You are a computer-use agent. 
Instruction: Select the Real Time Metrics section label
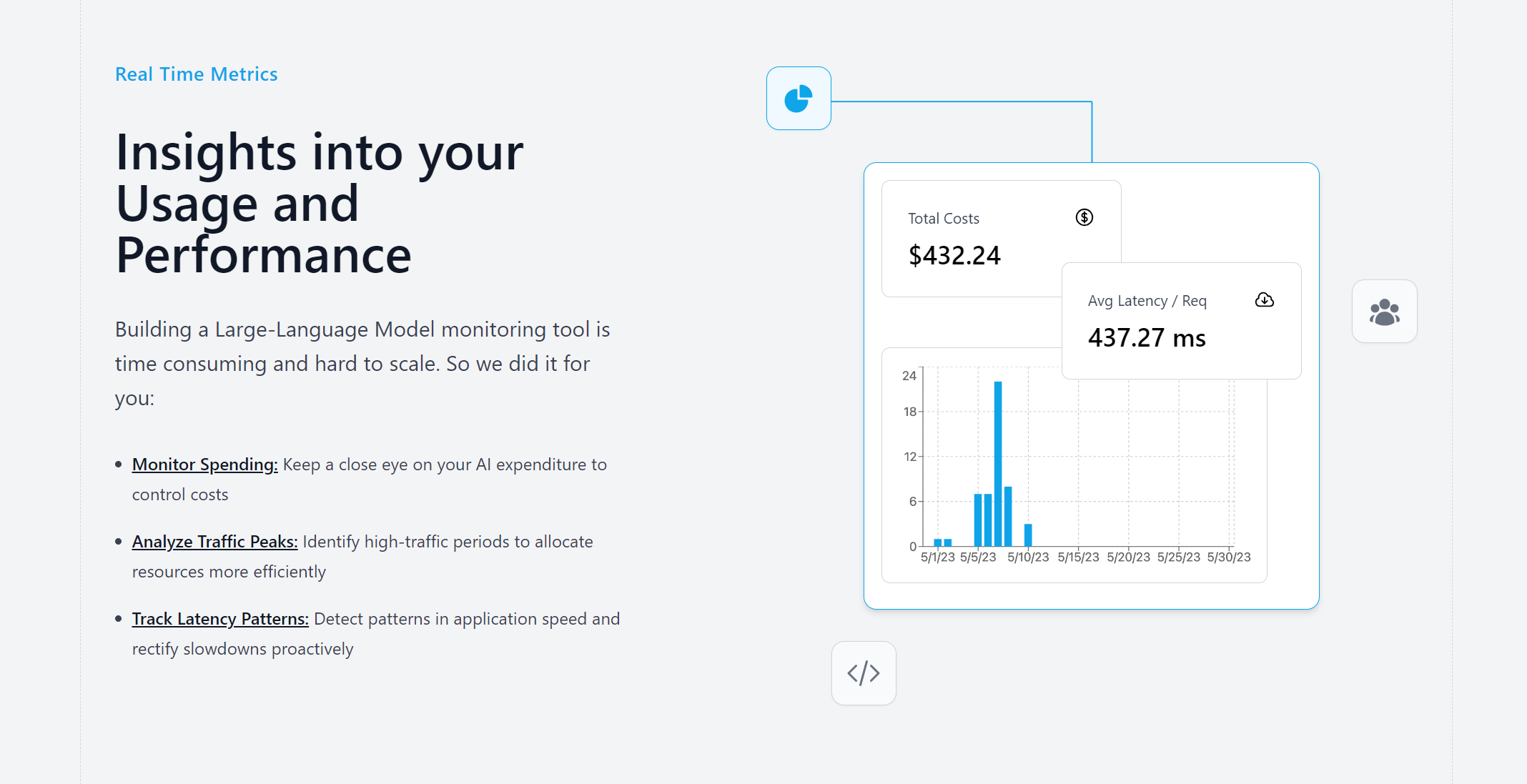(x=197, y=74)
